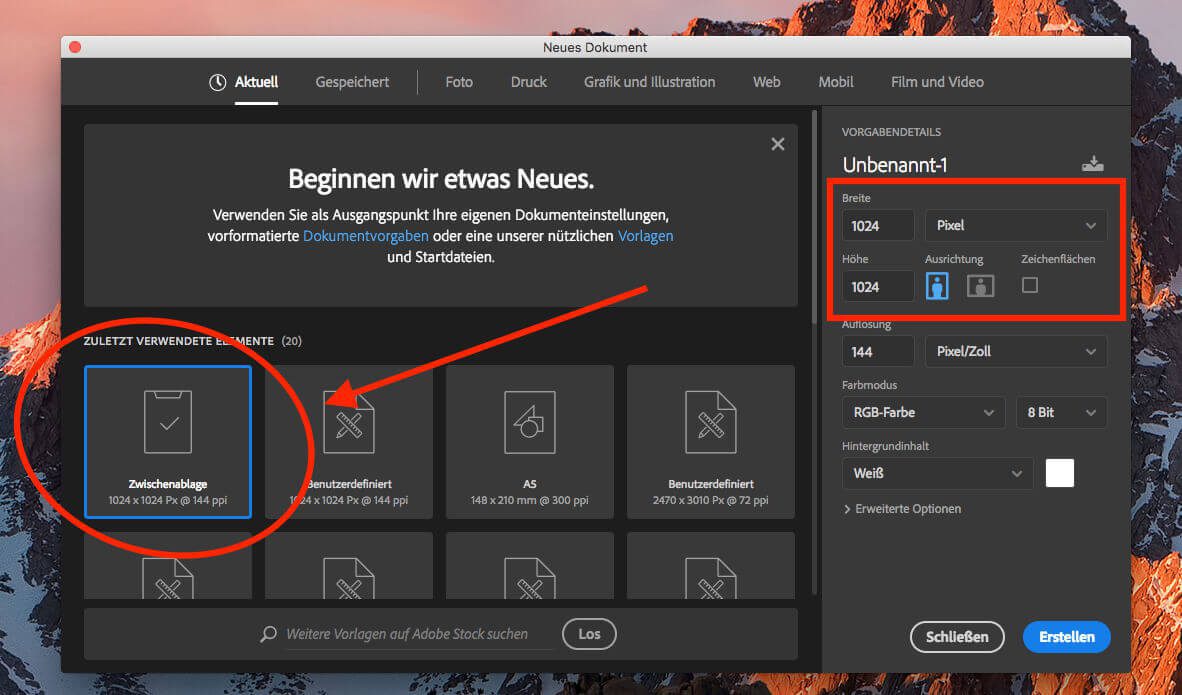Switch to the Gespeichert tab
Image resolution: width=1182 pixels, height=695 pixels.
(352, 82)
